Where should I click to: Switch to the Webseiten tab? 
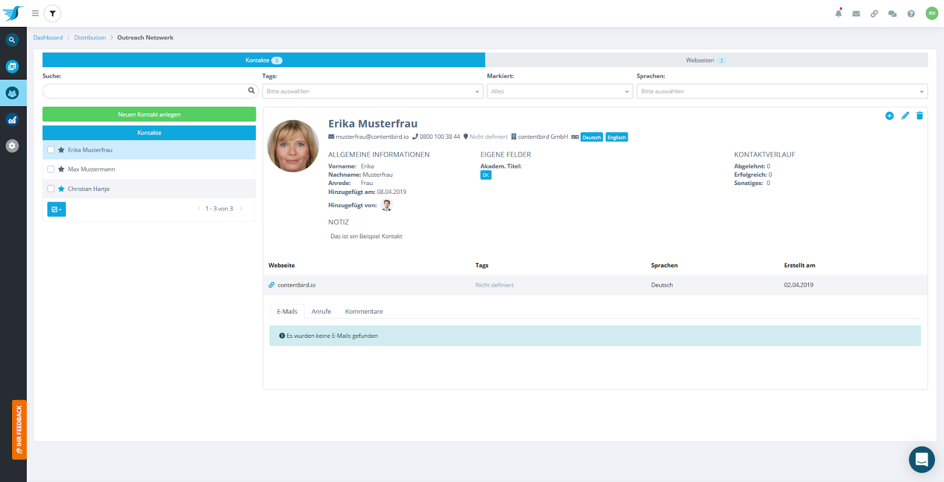[705, 60]
